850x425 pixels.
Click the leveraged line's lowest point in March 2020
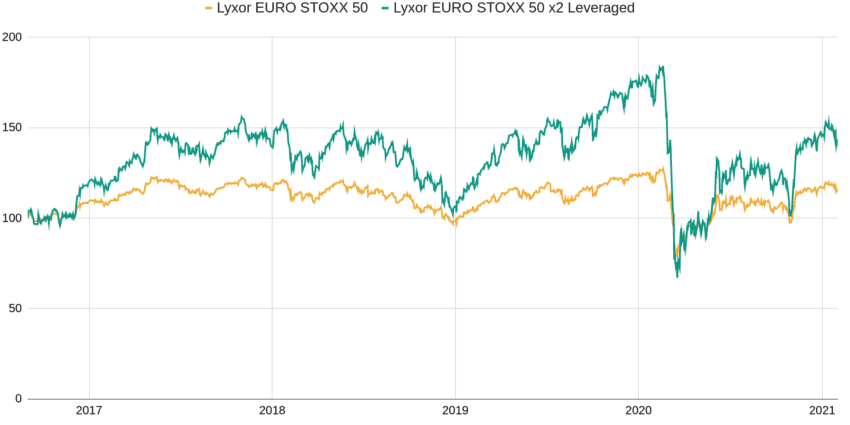tap(677, 277)
